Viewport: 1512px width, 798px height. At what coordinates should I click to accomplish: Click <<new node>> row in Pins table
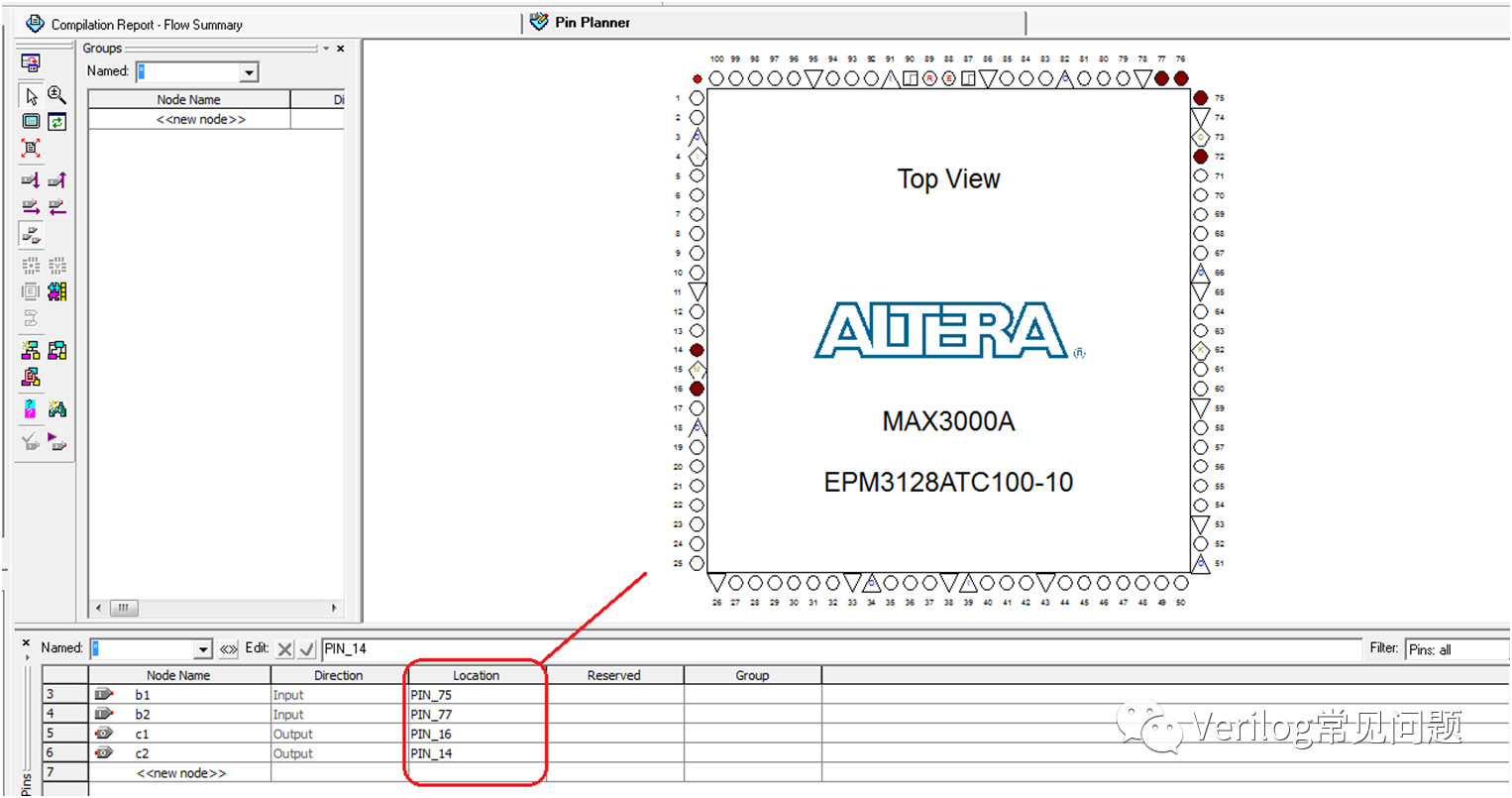click(181, 772)
